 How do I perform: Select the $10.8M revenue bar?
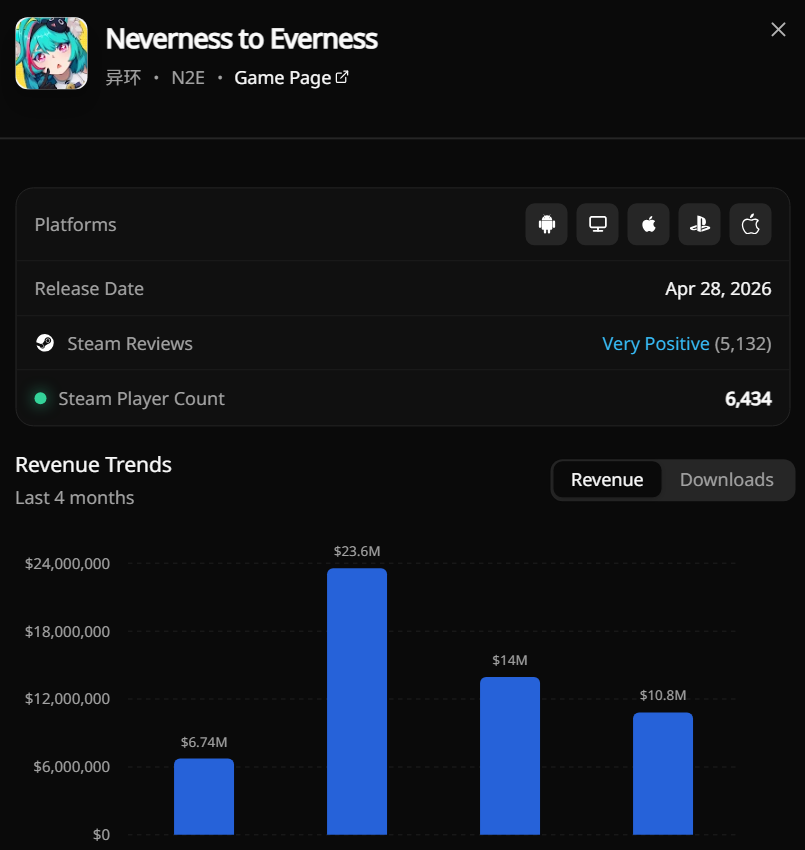(662, 774)
